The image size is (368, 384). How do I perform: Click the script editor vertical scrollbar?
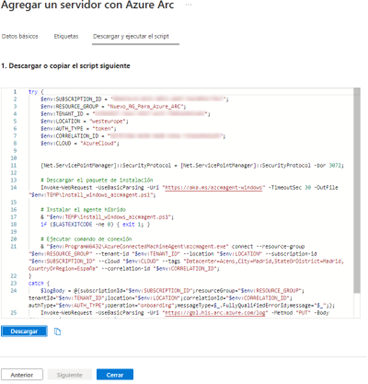357,190
